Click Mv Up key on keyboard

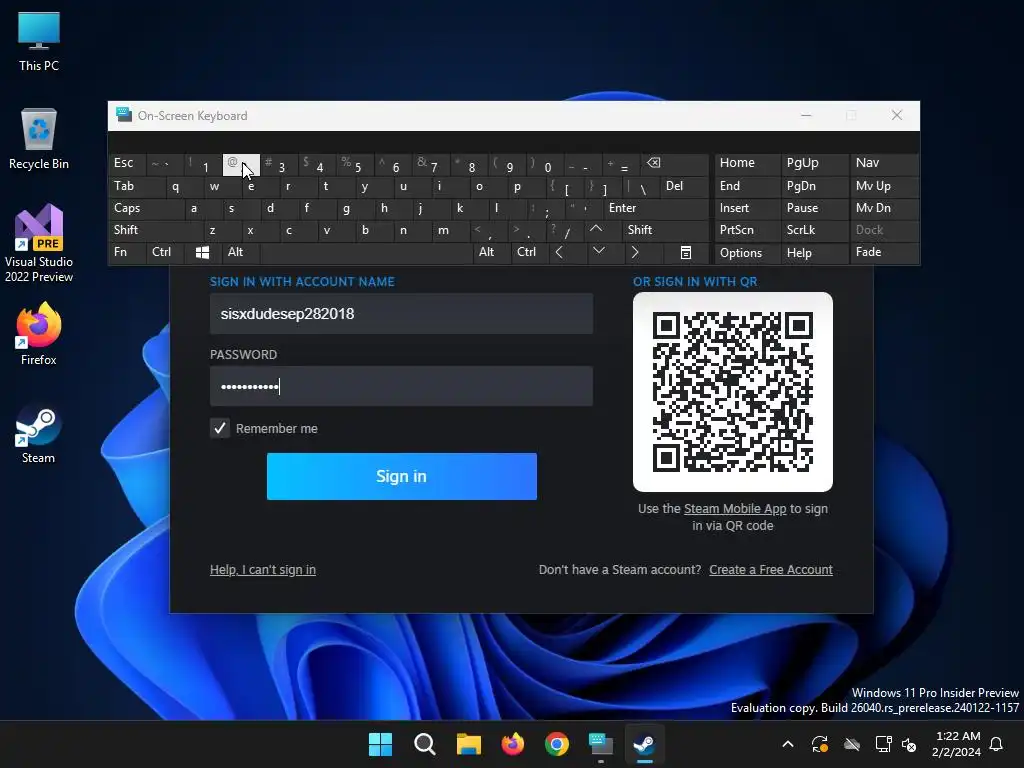coord(884,186)
